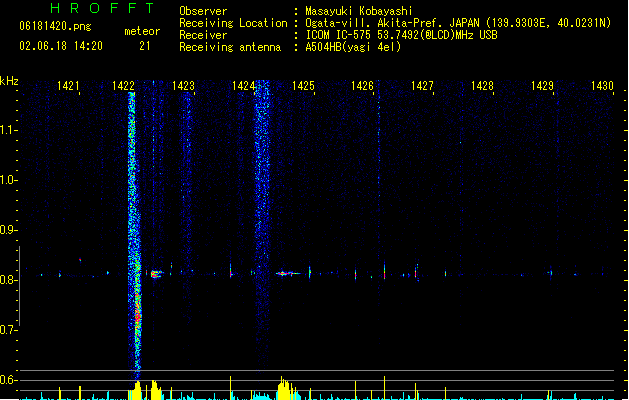Click the 1425 time axis label
Viewport: 629px width, 400px height.
303,86
